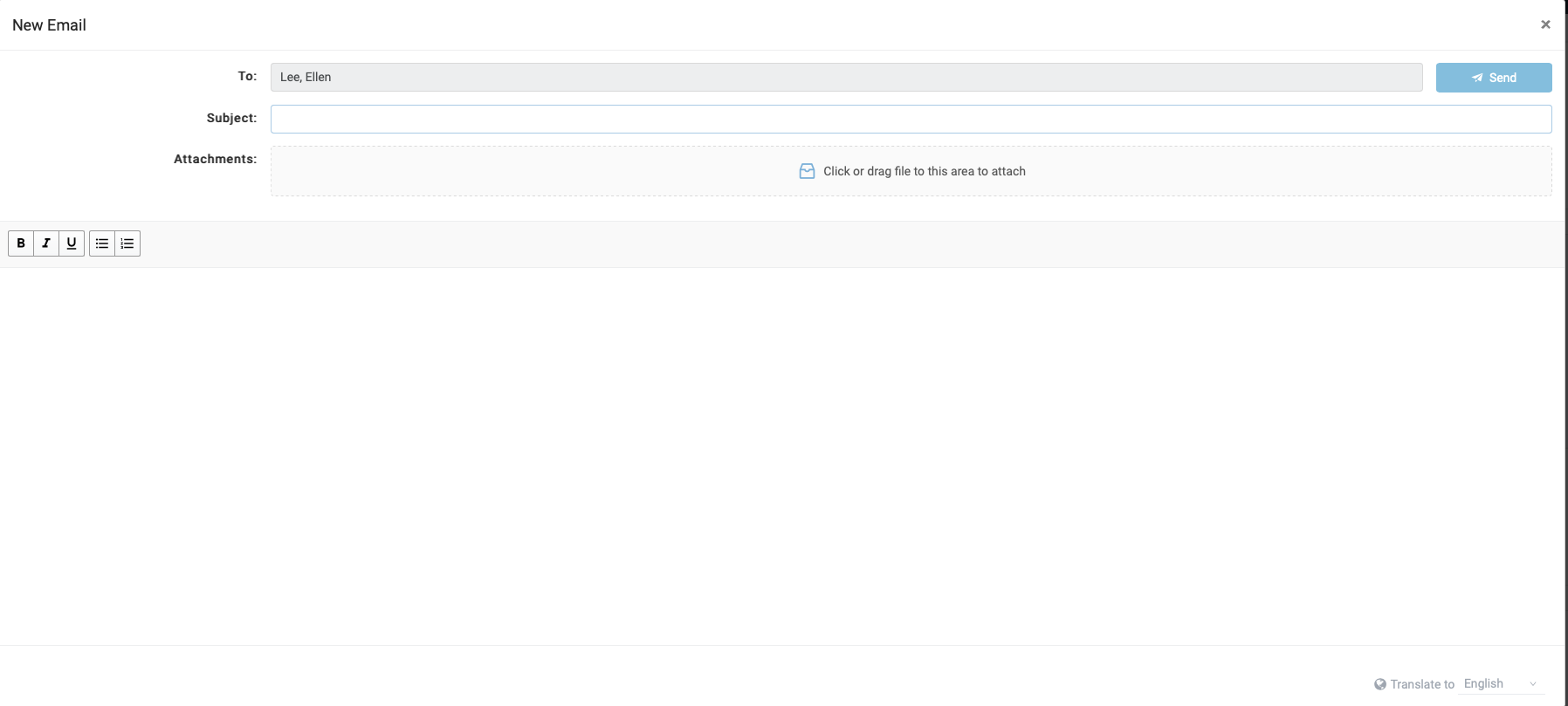Image resolution: width=1568 pixels, height=706 pixels.
Task: Toggle bold formatting
Action: tap(21, 243)
